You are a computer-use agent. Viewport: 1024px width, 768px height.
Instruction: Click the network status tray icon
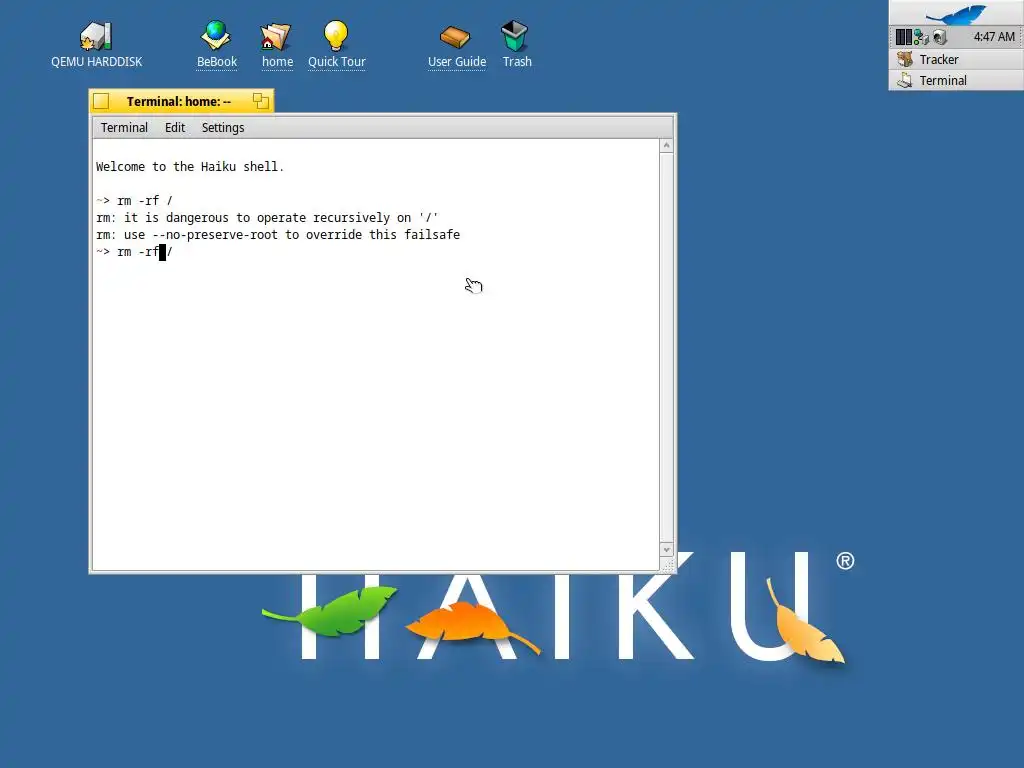click(921, 37)
